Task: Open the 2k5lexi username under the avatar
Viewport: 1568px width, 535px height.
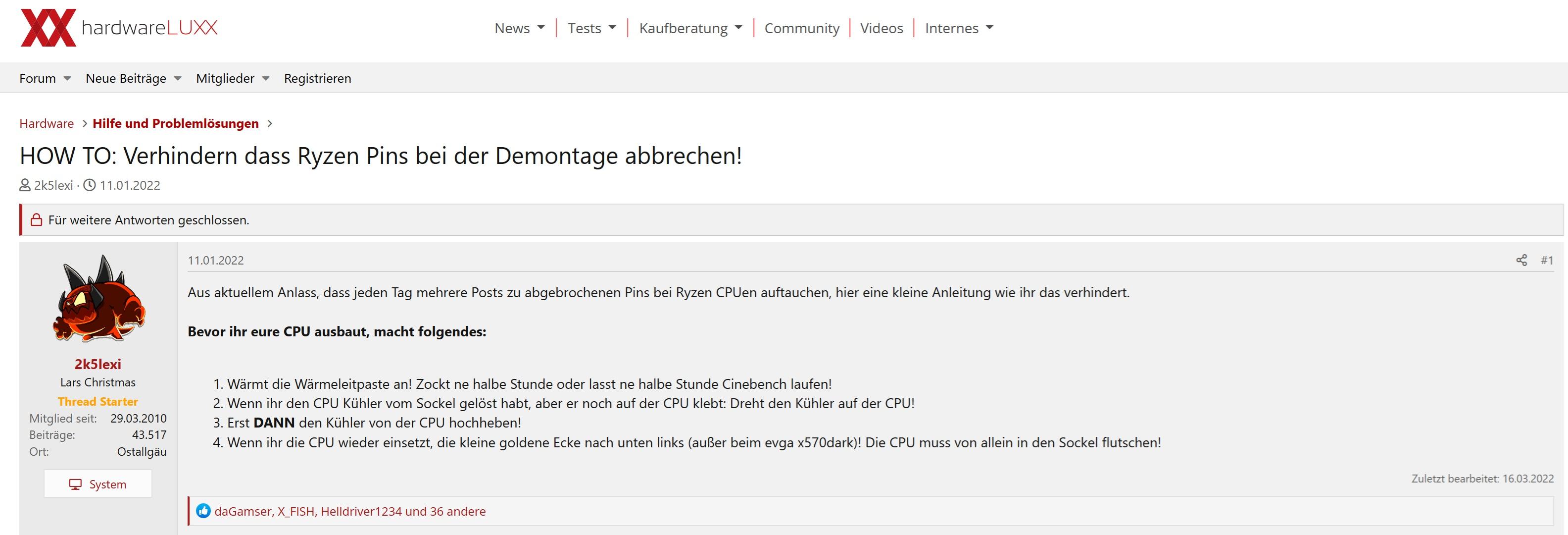Action: (98, 364)
